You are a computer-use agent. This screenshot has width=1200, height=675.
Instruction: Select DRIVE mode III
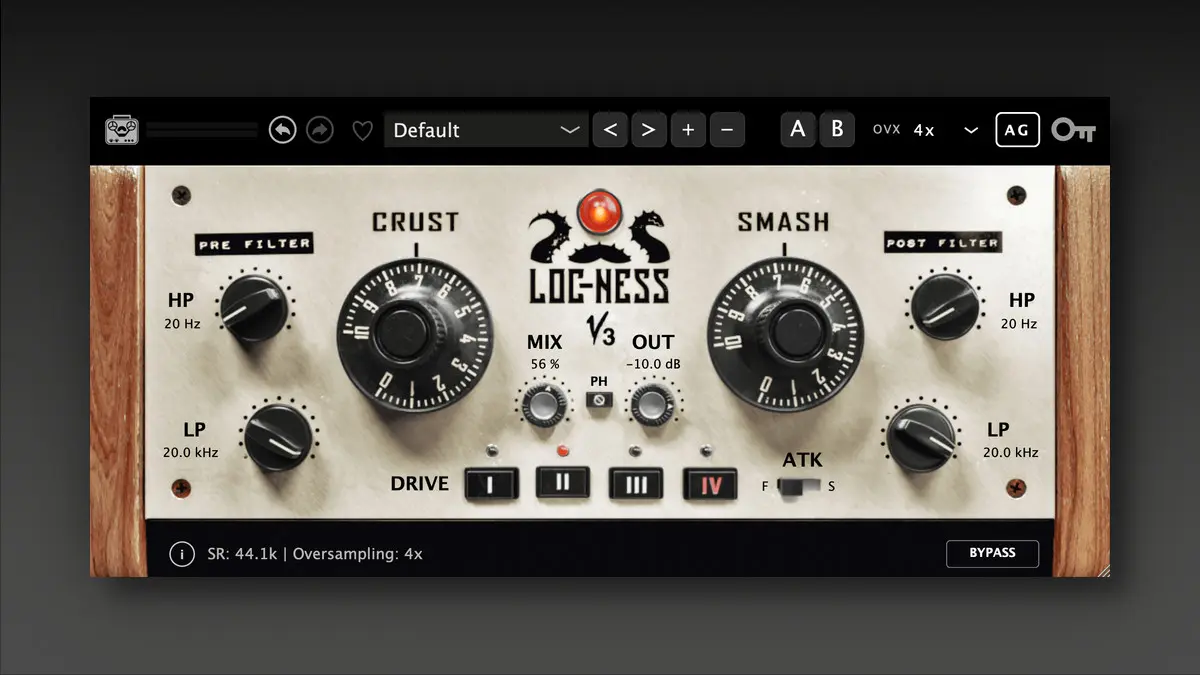pos(637,485)
